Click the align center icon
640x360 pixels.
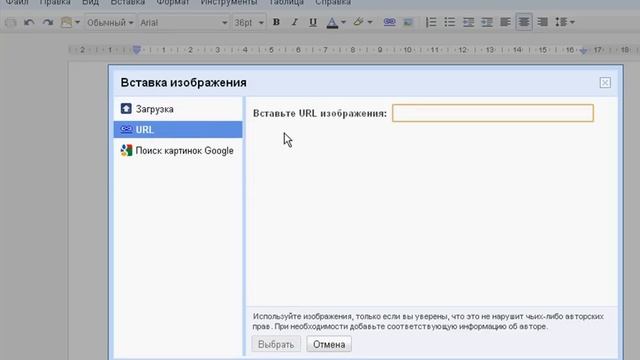[x=524, y=22]
